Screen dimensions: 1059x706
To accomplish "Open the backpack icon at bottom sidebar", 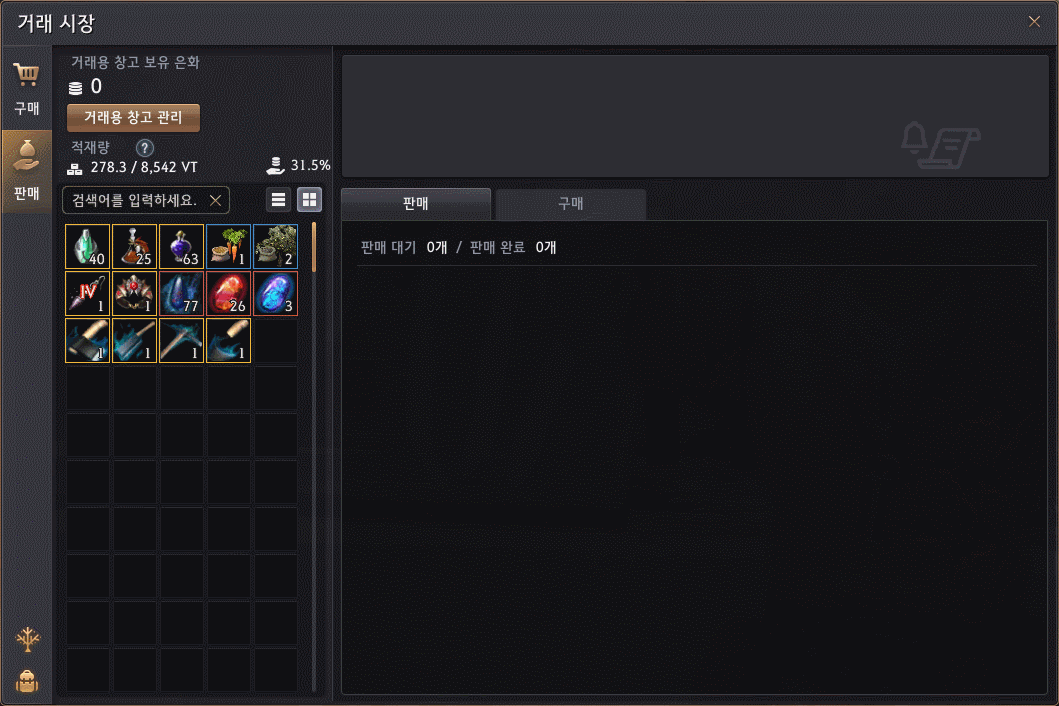I will [27, 681].
